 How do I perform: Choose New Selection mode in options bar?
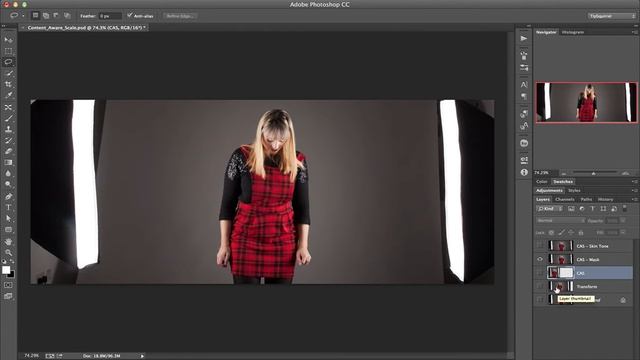36,16
